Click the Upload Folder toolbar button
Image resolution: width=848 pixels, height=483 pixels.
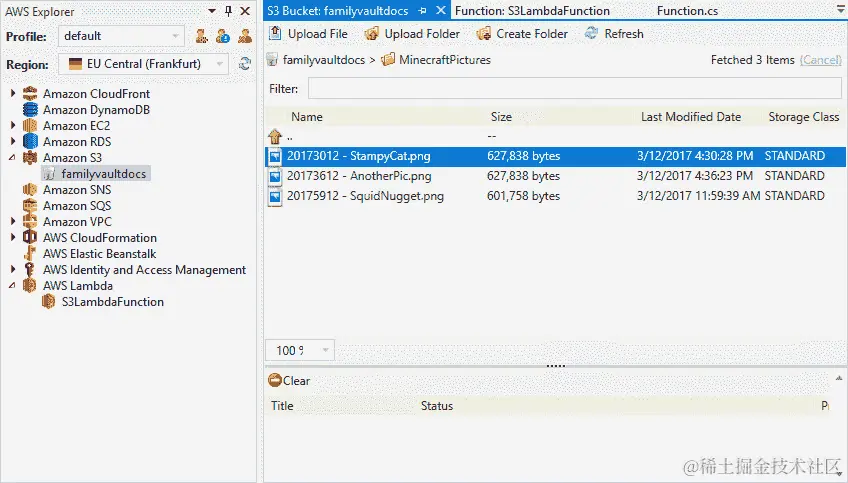tap(412, 34)
